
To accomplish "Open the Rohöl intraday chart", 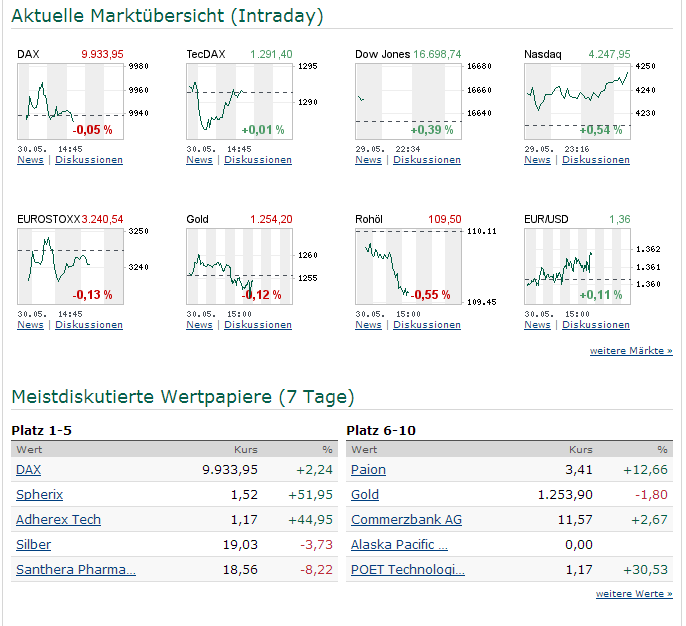I will [x=408, y=266].
